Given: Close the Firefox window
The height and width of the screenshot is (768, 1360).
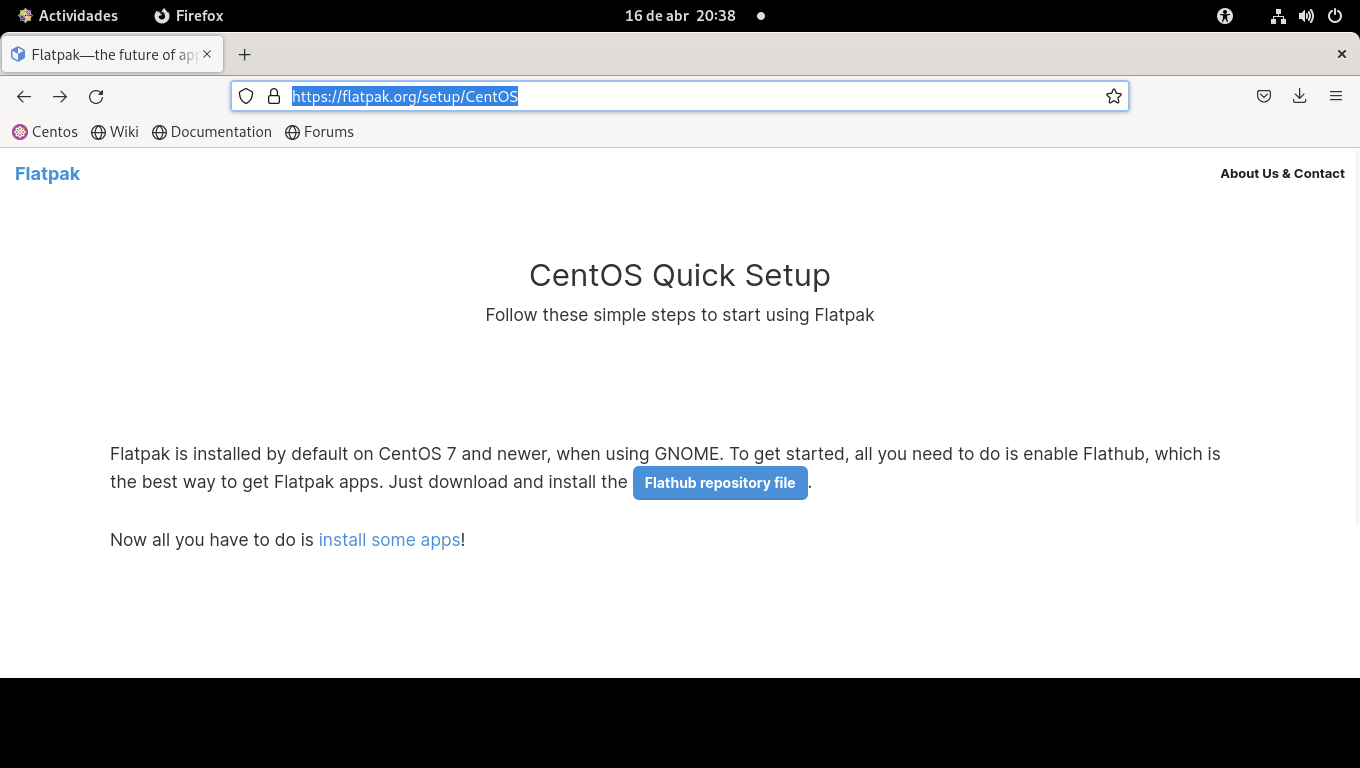Looking at the screenshot, I should (1342, 54).
